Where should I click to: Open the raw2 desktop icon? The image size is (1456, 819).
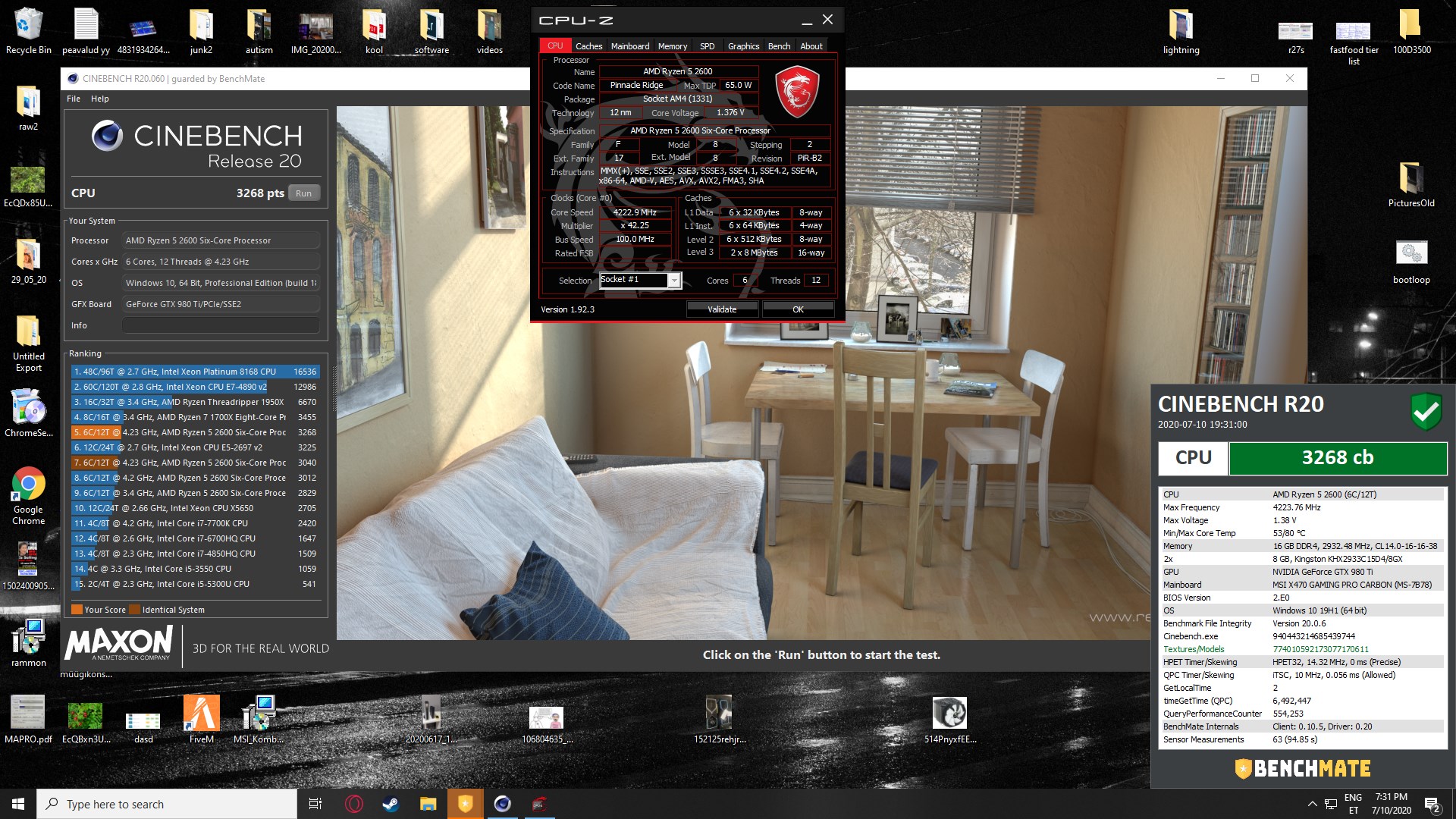[x=28, y=108]
